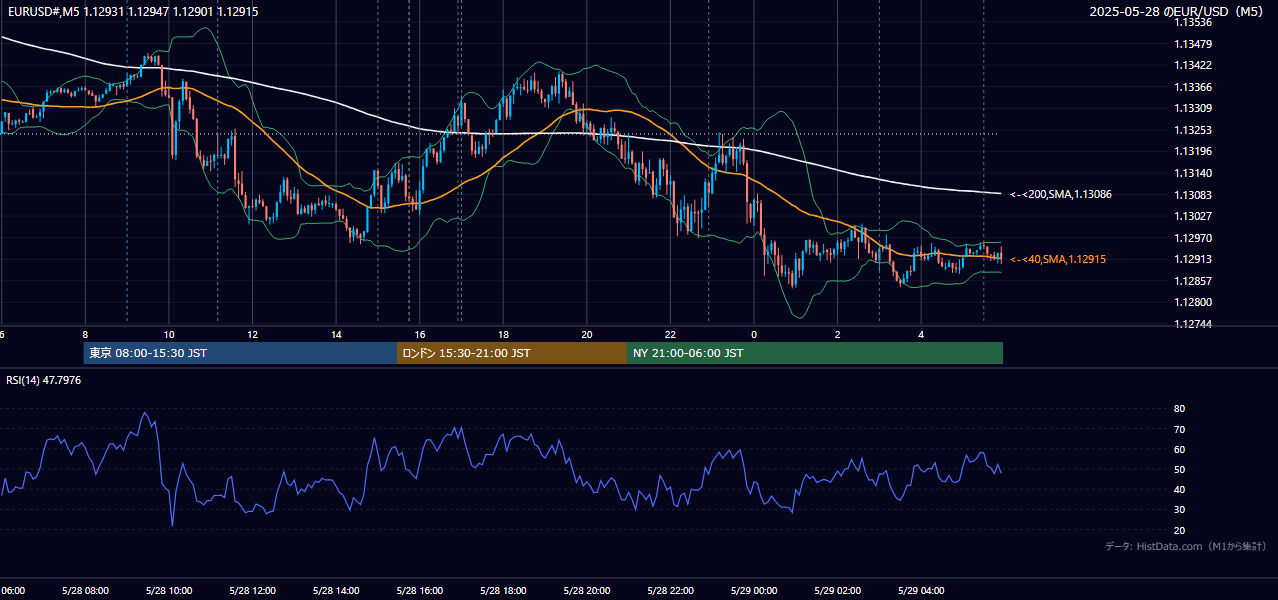
Task: Click price level 1.13479 on the axis
Action: point(1194,44)
